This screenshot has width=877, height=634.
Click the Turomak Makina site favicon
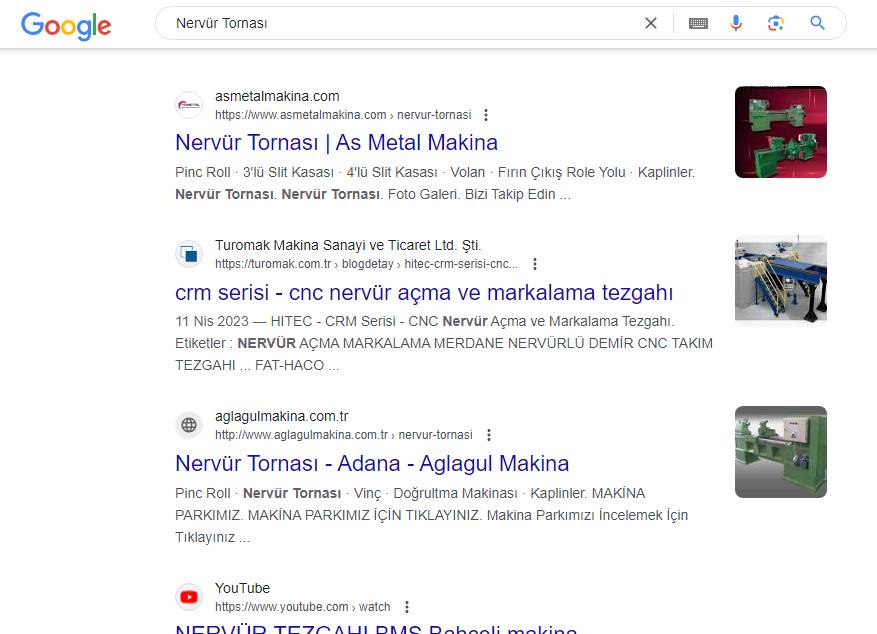[189, 254]
